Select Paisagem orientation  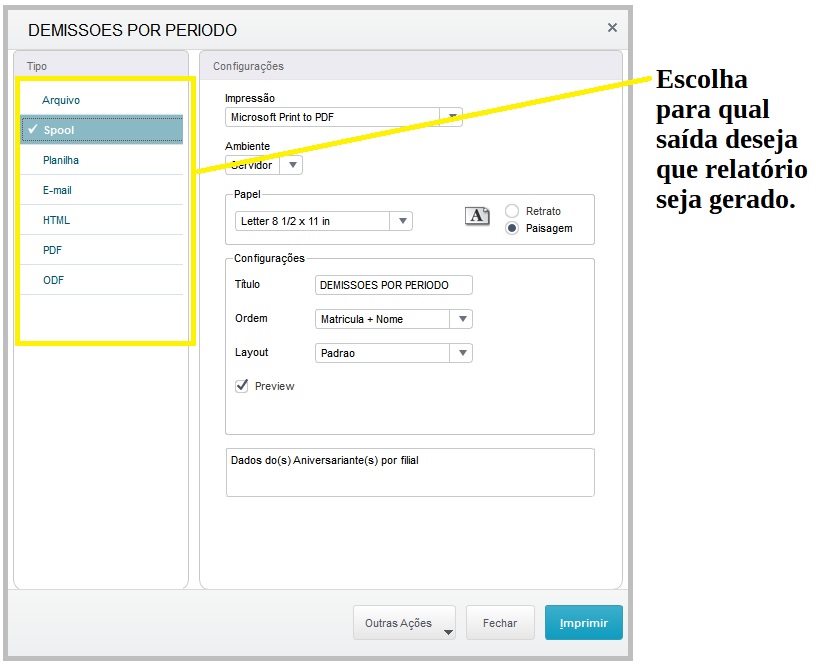point(513,228)
